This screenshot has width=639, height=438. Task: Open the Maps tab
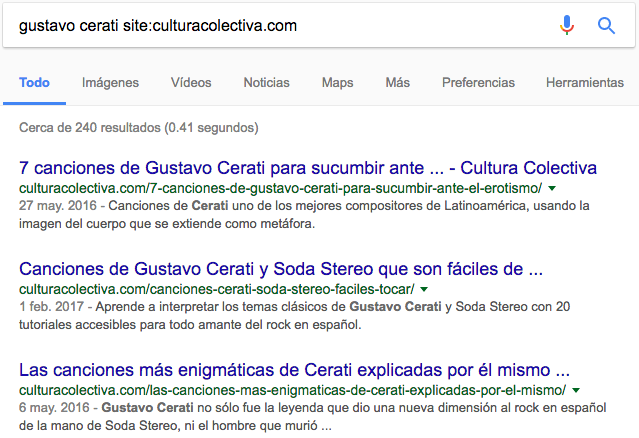pos(337,83)
